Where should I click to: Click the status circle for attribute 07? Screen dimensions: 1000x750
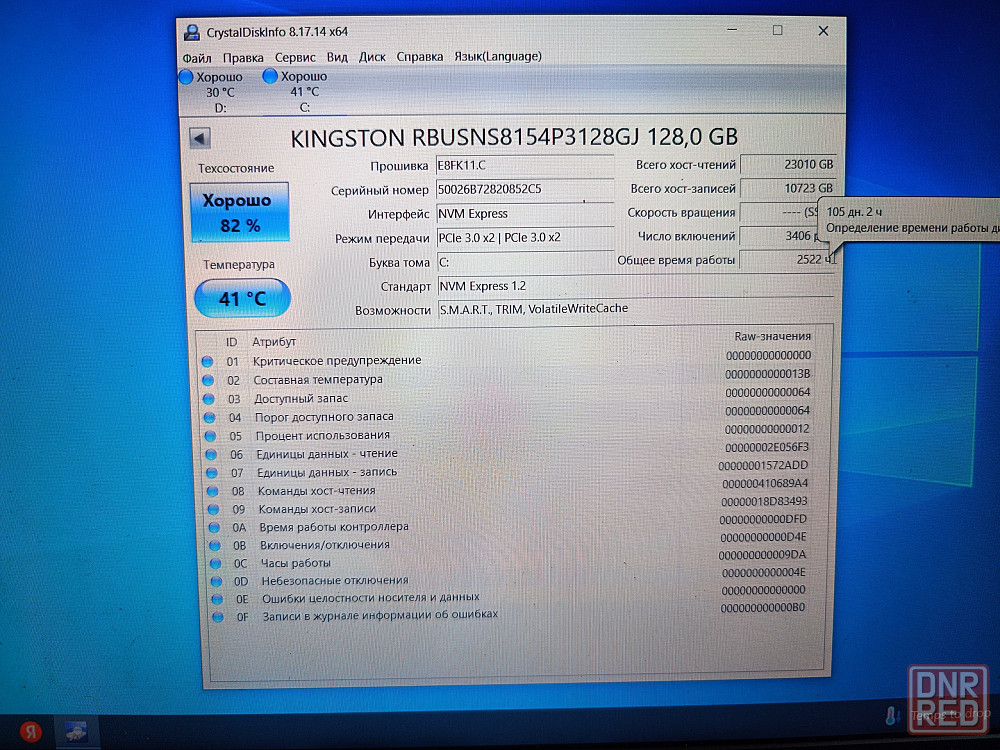coord(212,473)
